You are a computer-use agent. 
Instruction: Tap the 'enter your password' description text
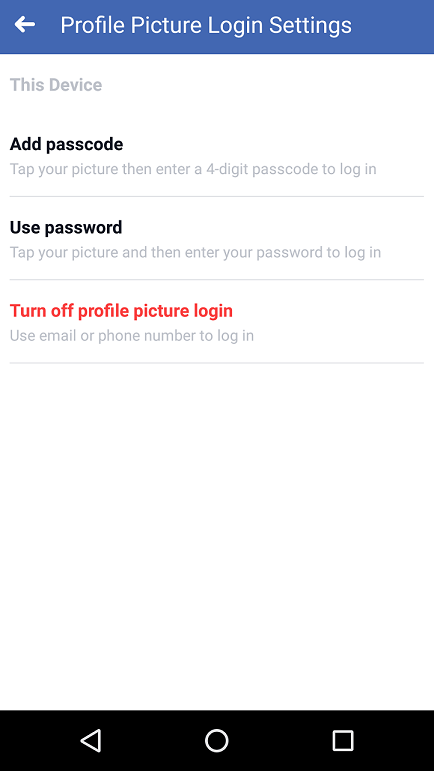[195, 253]
